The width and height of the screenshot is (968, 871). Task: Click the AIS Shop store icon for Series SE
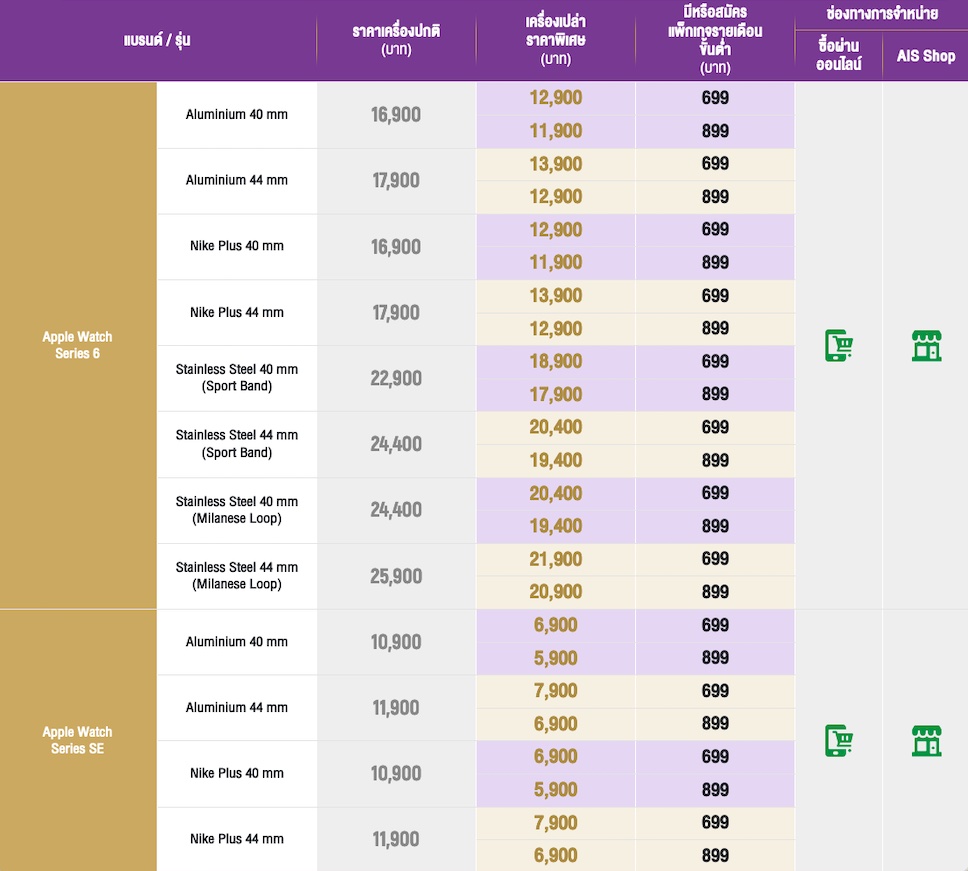coord(926,740)
